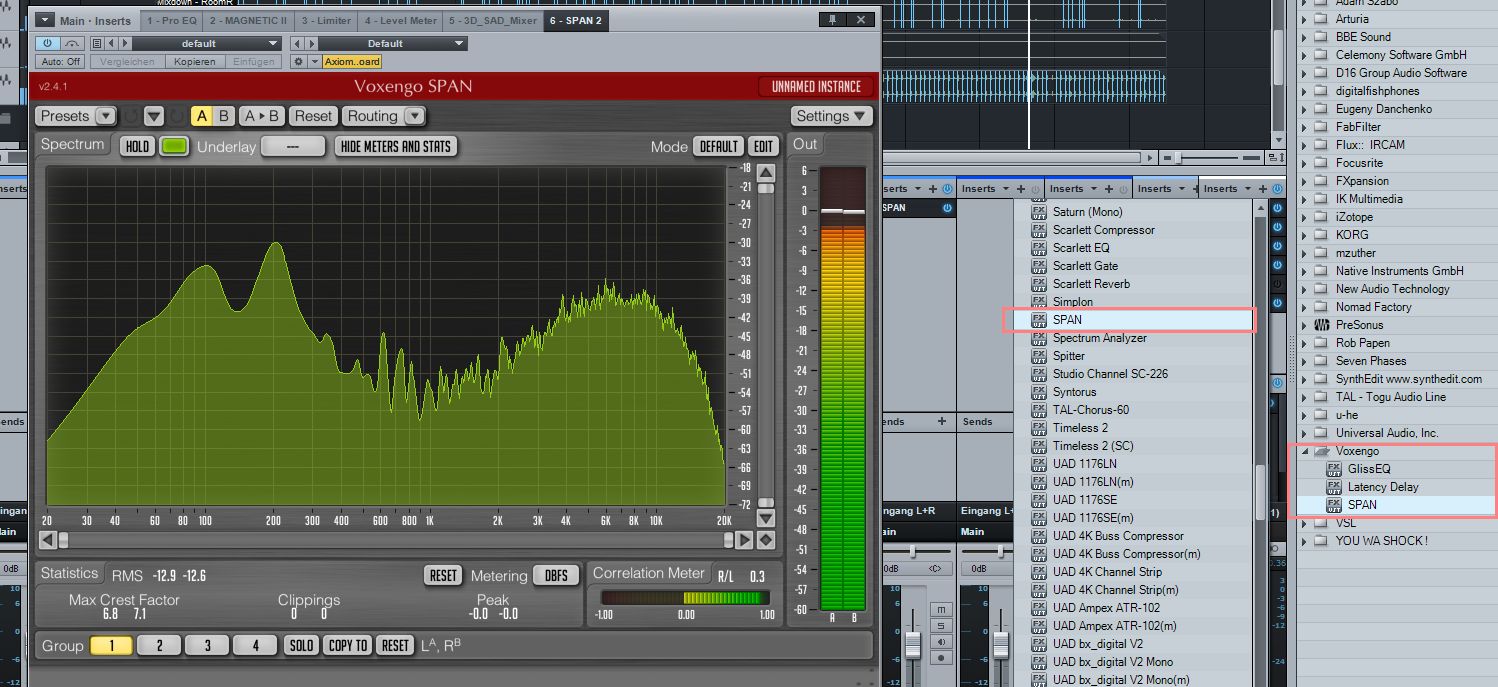Click the UNNAMED INSTANCE name field
This screenshot has width=1498, height=687.
click(816, 86)
